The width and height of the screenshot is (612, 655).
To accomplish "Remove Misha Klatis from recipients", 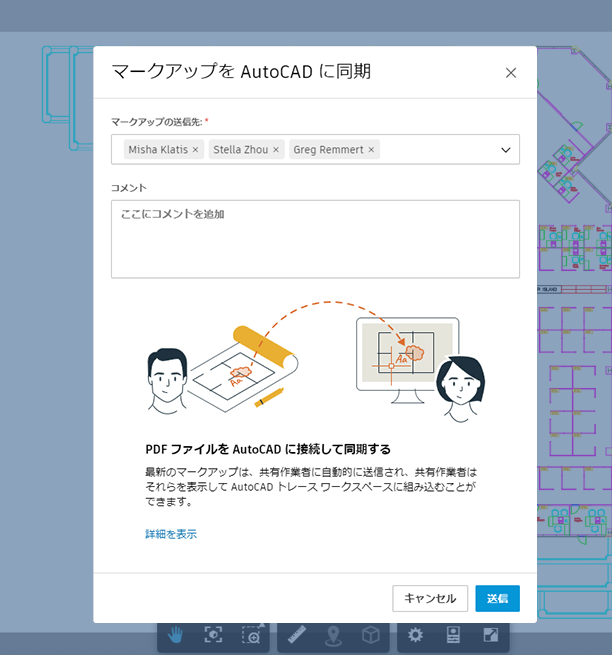I will point(195,150).
